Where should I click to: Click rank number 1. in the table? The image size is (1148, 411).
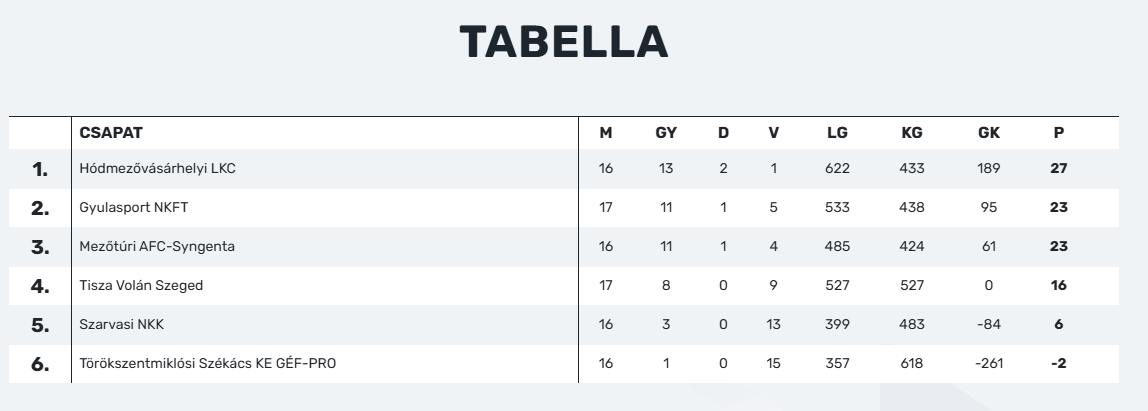click(x=40, y=169)
